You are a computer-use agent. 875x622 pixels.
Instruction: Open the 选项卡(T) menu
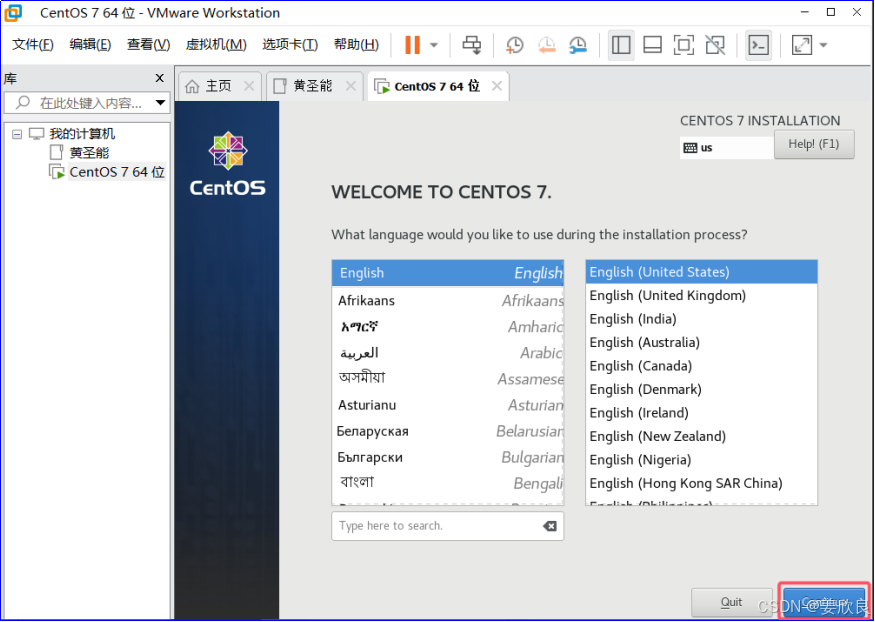point(290,45)
